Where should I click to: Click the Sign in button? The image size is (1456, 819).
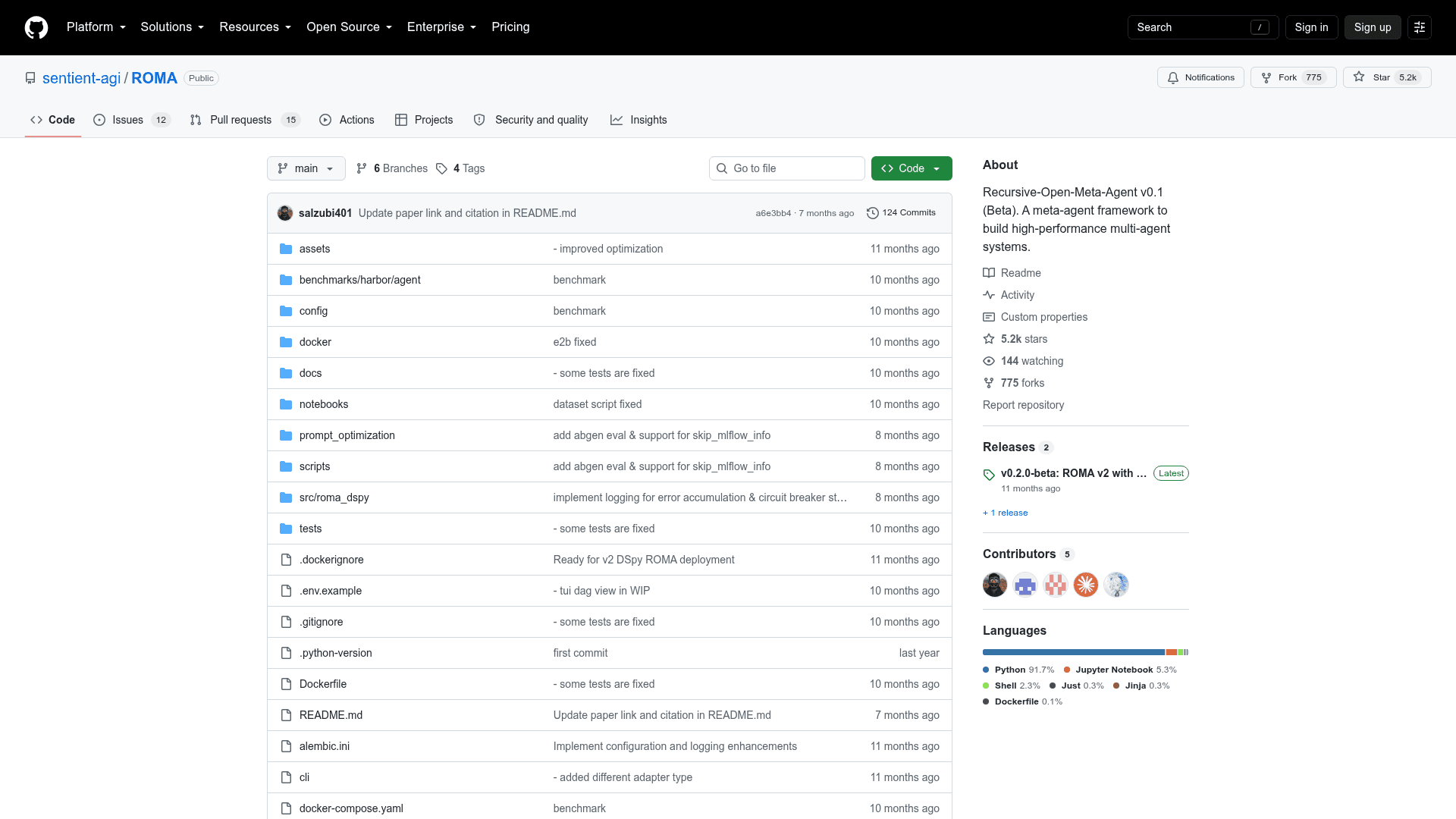[1311, 27]
